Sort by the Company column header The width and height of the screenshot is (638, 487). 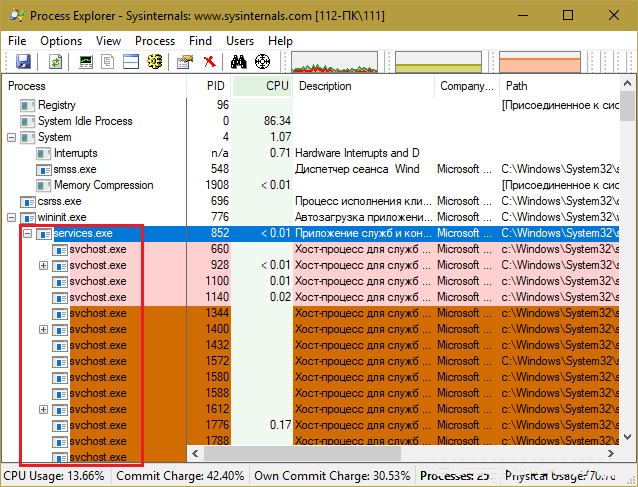click(x=467, y=86)
